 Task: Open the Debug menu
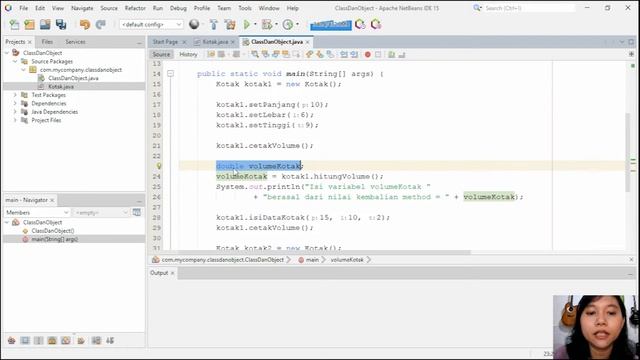click(x=178, y=8)
